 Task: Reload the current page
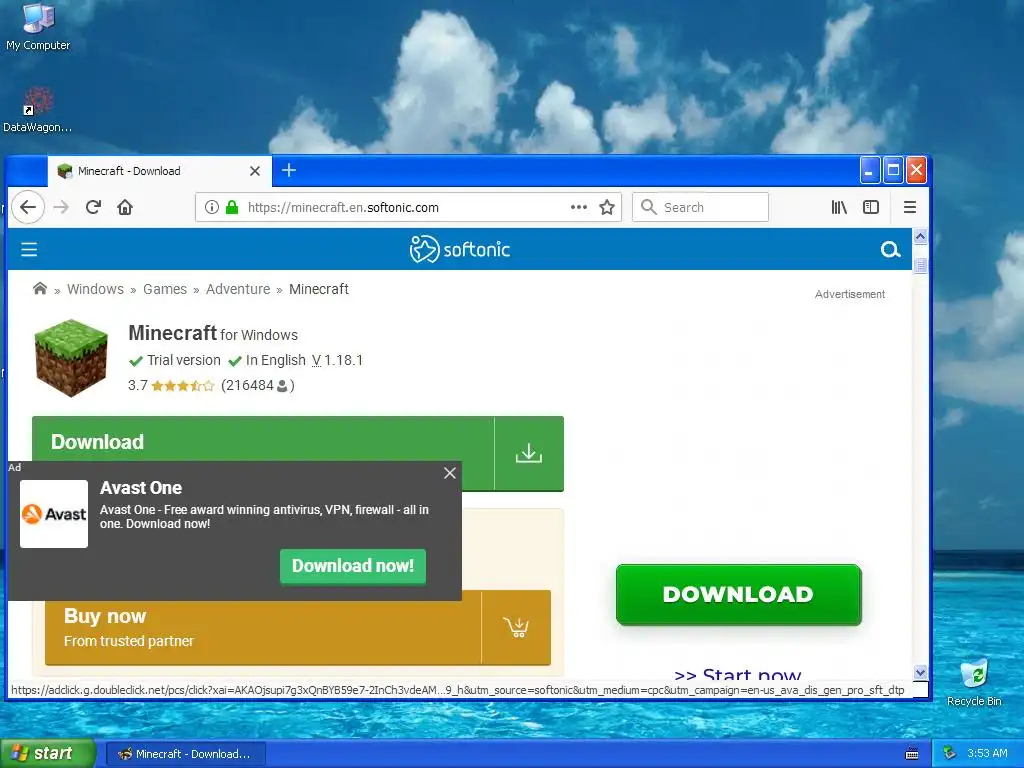tap(93, 207)
